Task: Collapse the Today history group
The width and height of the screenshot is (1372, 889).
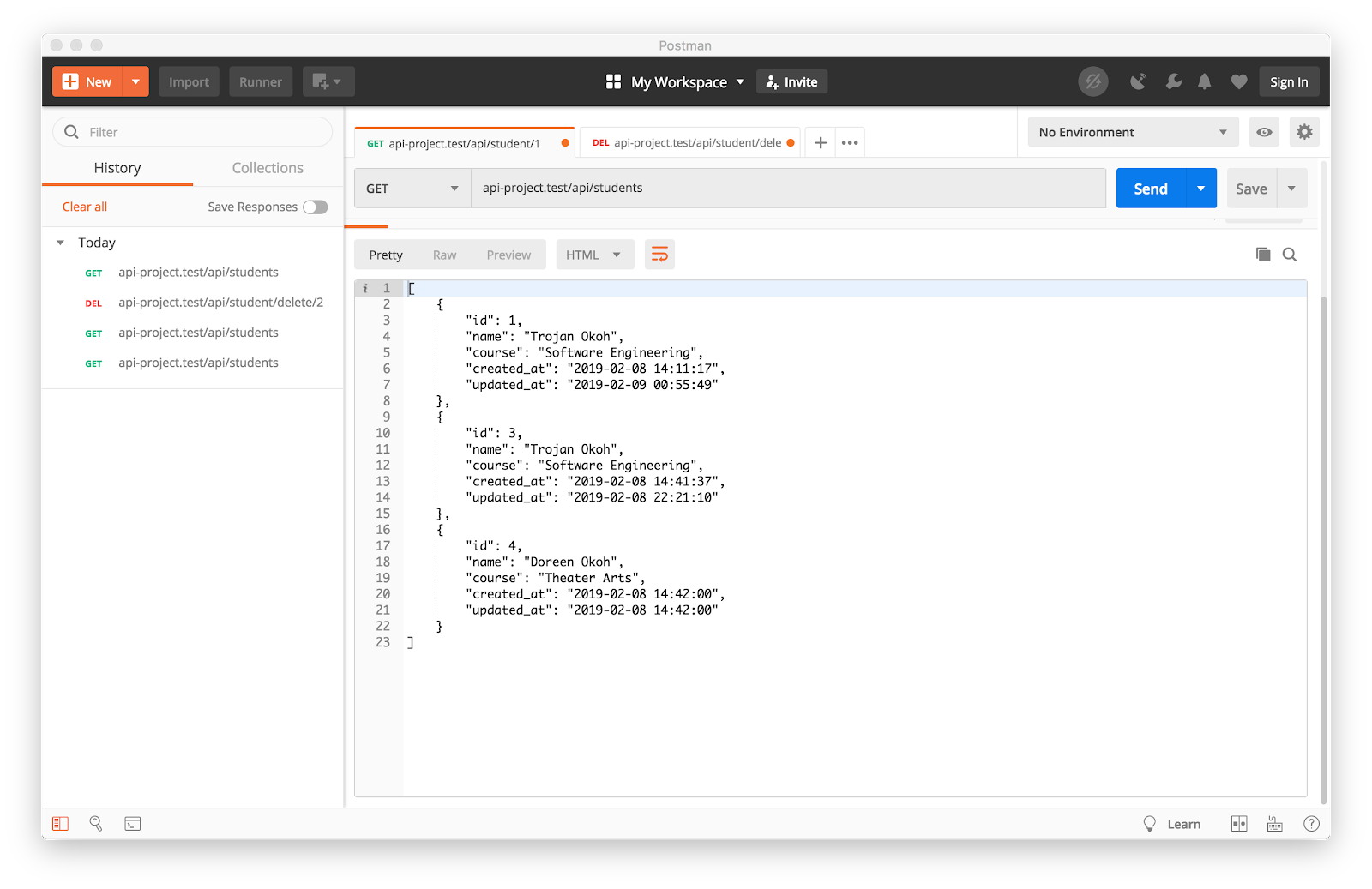Action: [61, 243]
